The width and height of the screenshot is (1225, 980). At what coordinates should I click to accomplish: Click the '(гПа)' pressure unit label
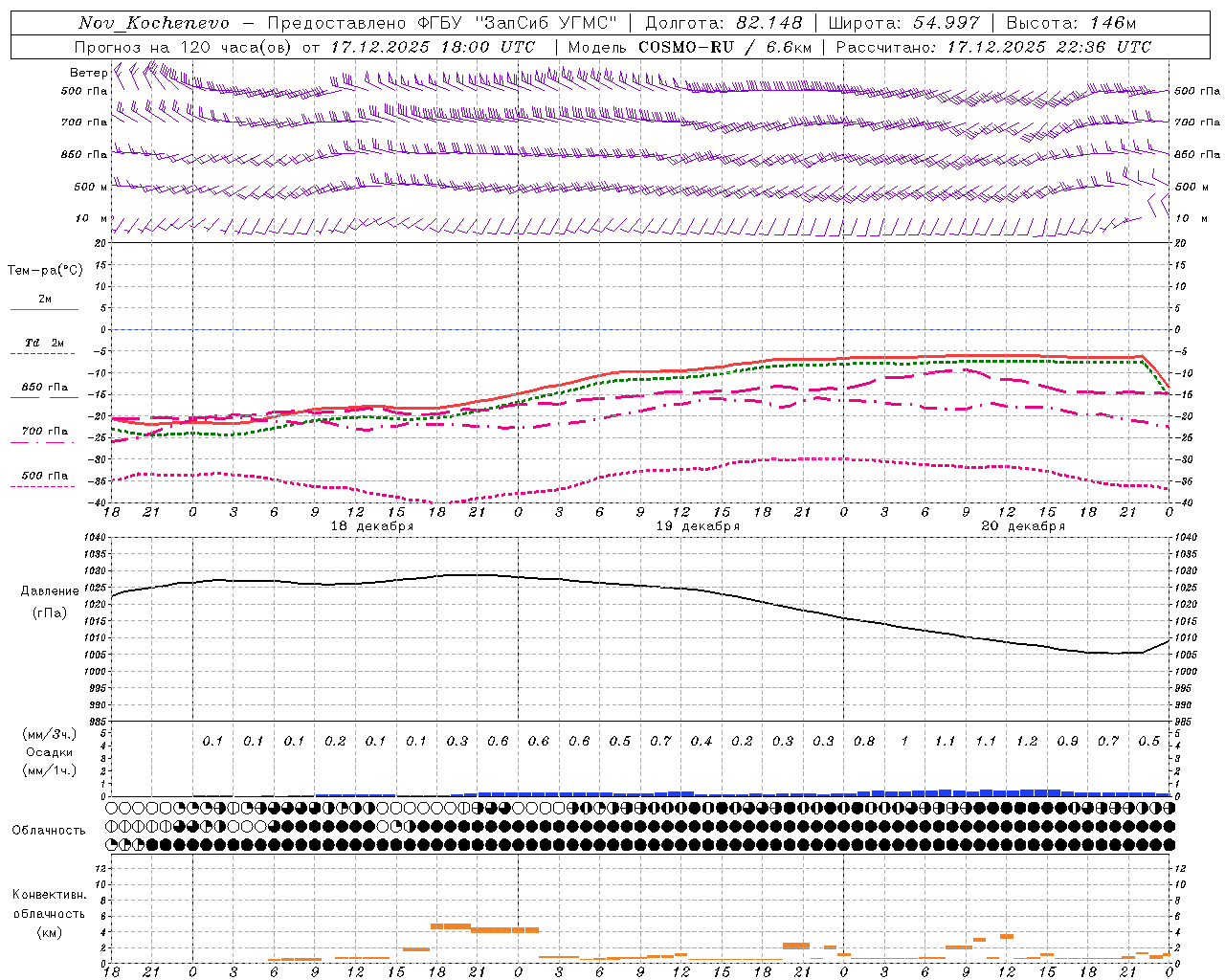[48, 613]
